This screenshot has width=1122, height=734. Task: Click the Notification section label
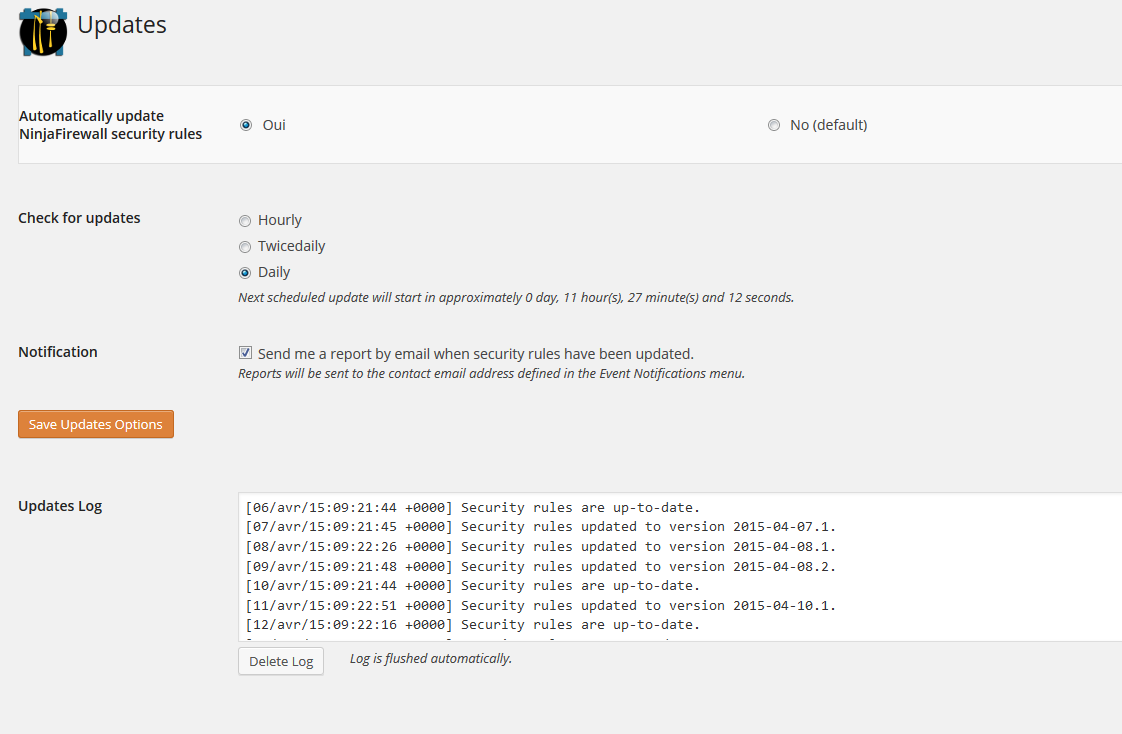coord(58,352)
